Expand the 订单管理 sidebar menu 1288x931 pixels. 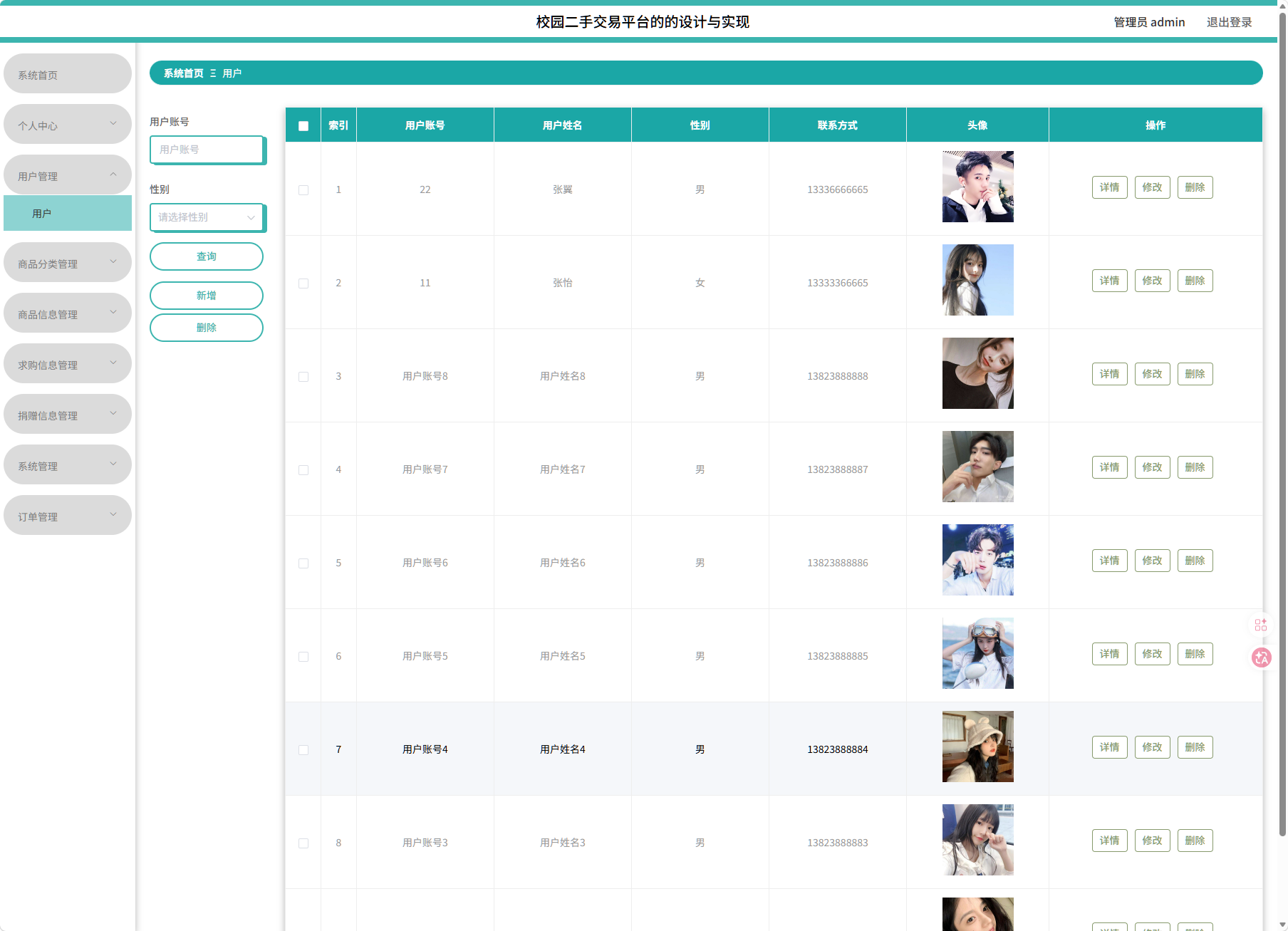tap(68, 516)
